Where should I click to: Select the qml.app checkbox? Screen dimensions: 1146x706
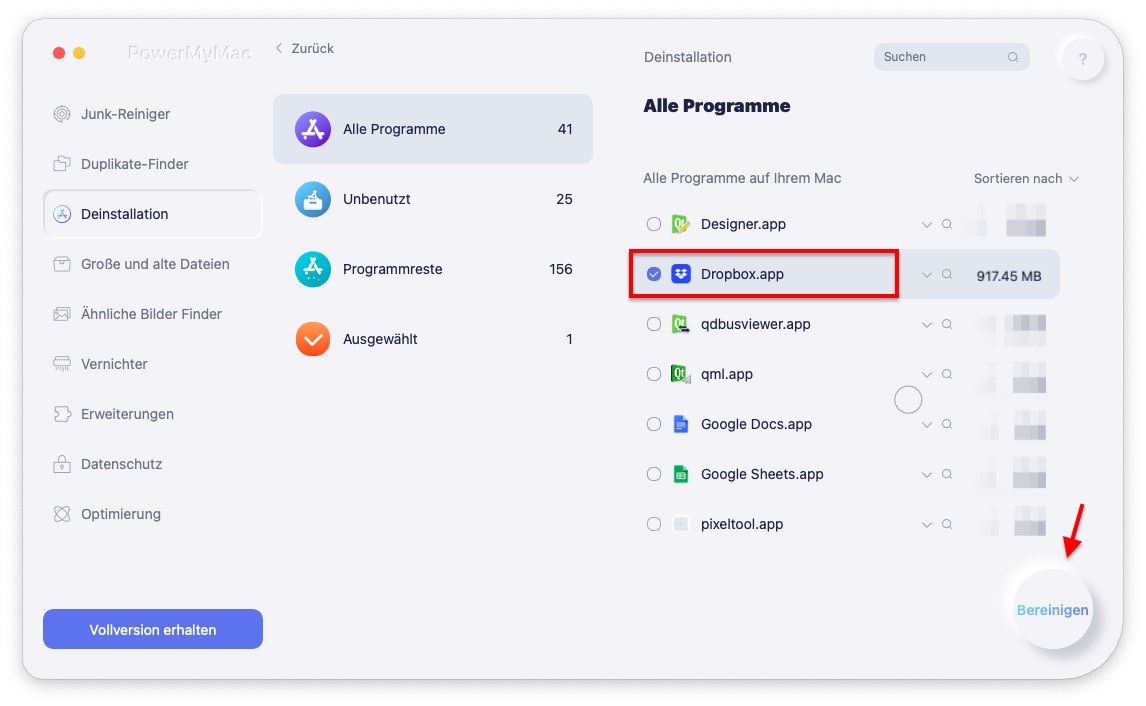coord(653,374)
